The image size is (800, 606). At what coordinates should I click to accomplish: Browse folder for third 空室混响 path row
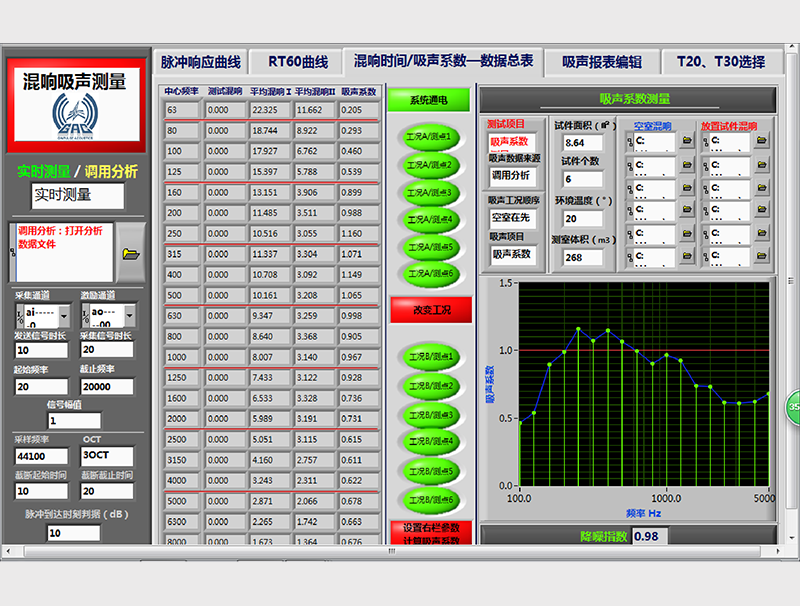[x=687, y=188]
